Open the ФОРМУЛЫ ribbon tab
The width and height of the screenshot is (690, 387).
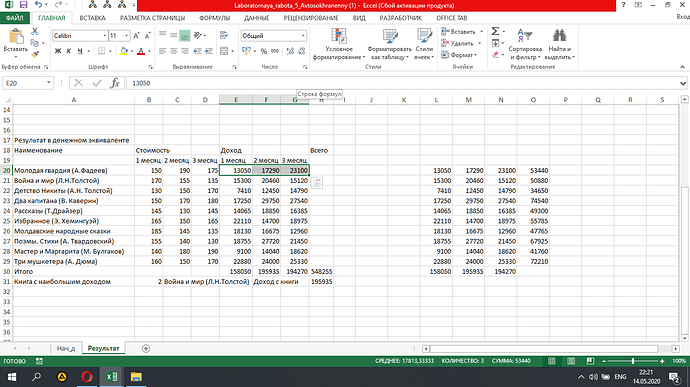click(214, 18)
